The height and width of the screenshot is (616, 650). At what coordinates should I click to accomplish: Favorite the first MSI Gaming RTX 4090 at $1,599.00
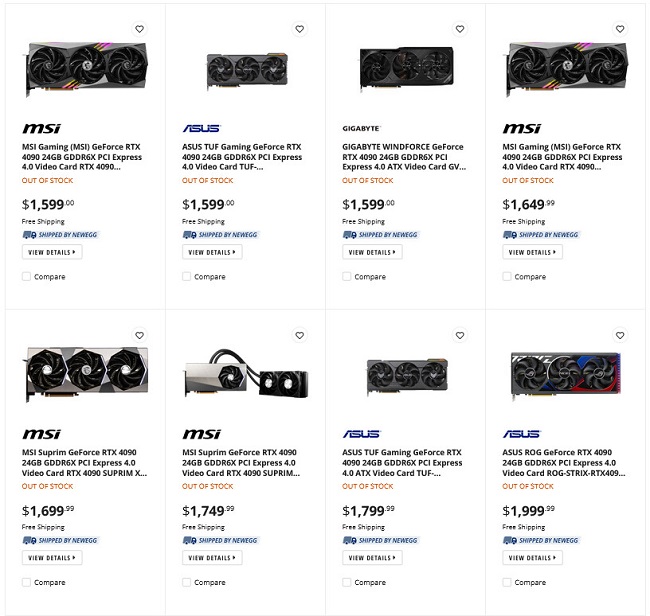pyautogui.click(x=140, y=30)
